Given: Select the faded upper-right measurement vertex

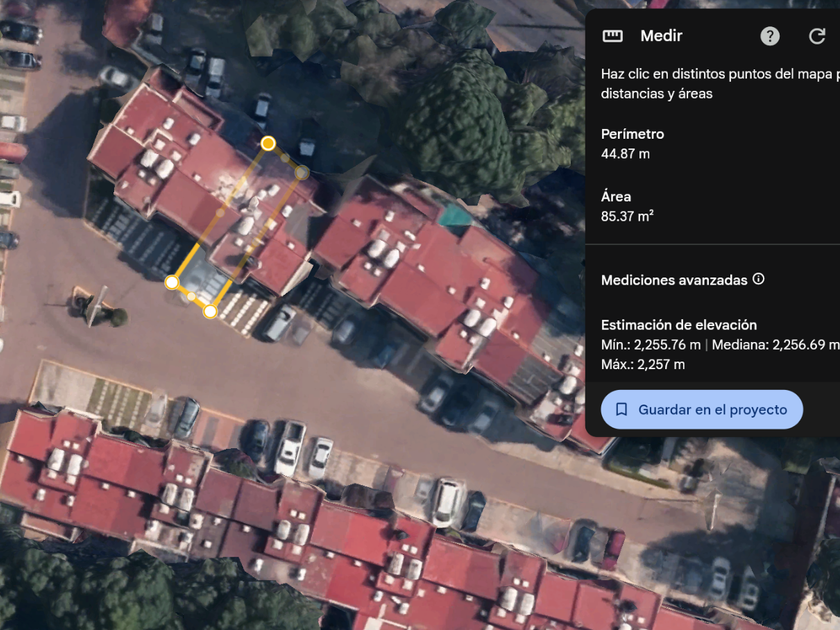Looking at the screenshot, I should [302, 172].
